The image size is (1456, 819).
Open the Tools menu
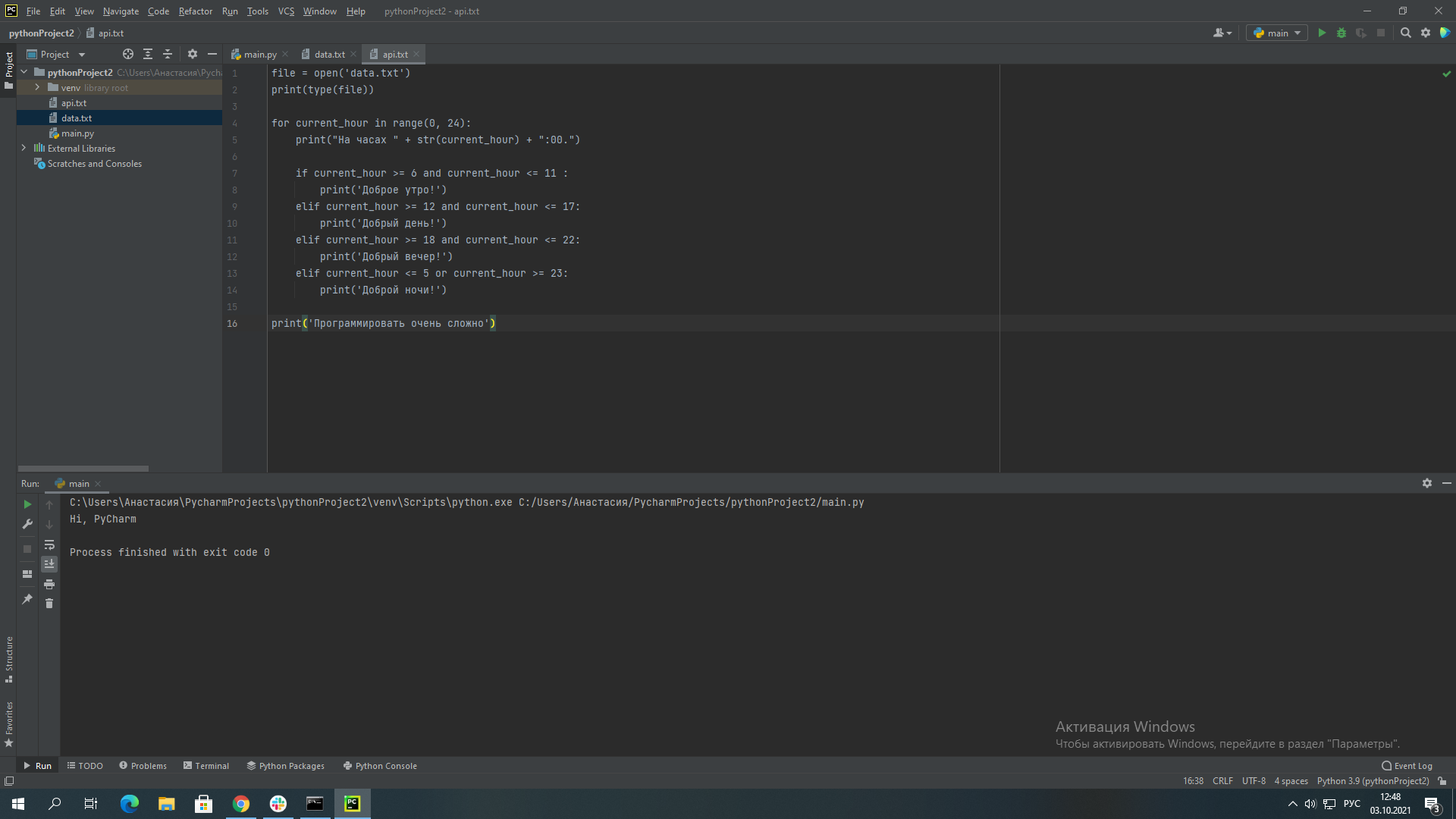click(x=258, y=11)
